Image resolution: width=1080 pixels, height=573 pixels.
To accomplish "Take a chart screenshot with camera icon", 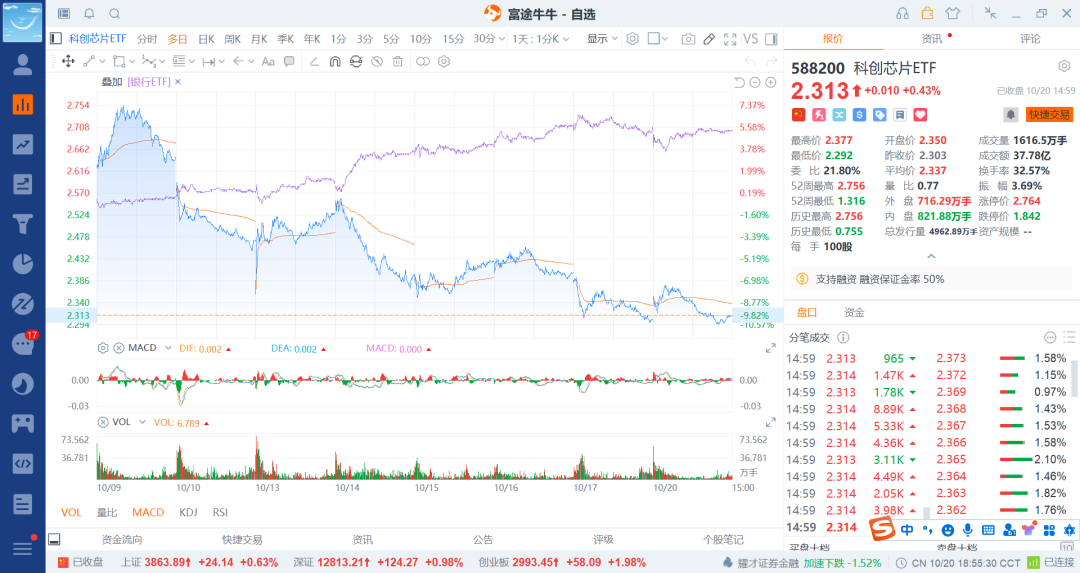I will coord(688,39).
